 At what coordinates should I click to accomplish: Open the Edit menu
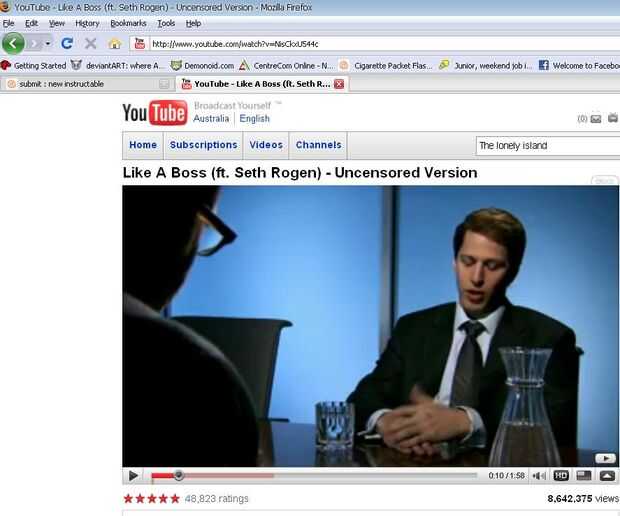coord(31,23)
